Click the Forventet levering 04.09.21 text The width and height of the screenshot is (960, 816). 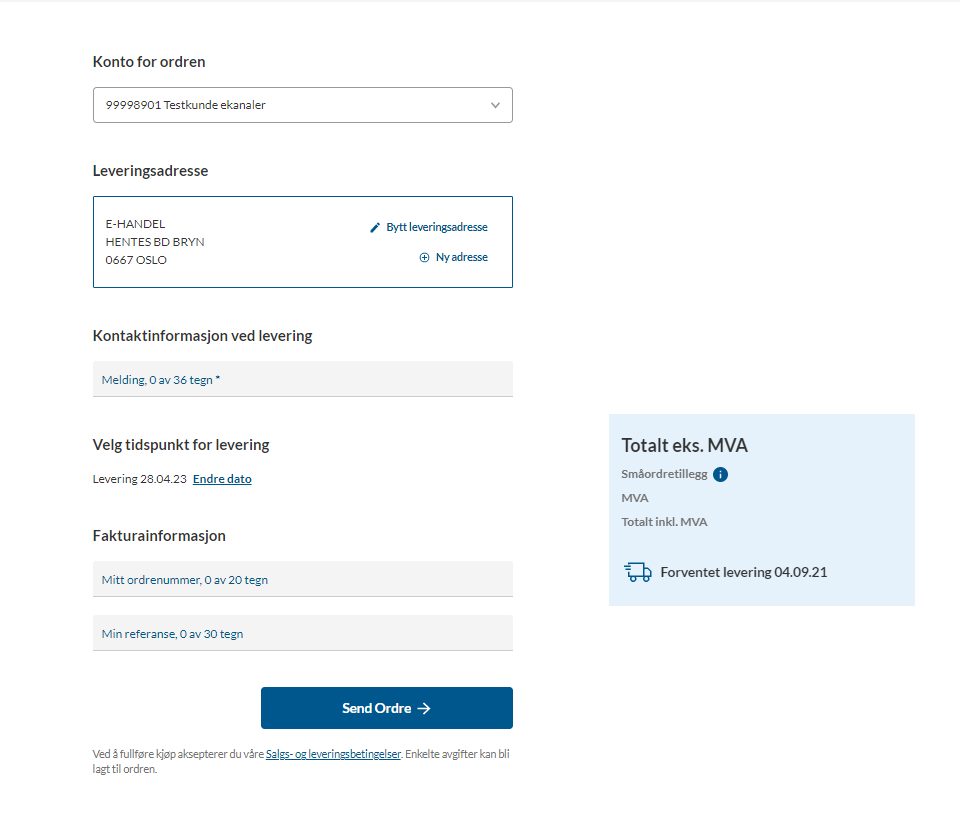click(x=743, y=572)
